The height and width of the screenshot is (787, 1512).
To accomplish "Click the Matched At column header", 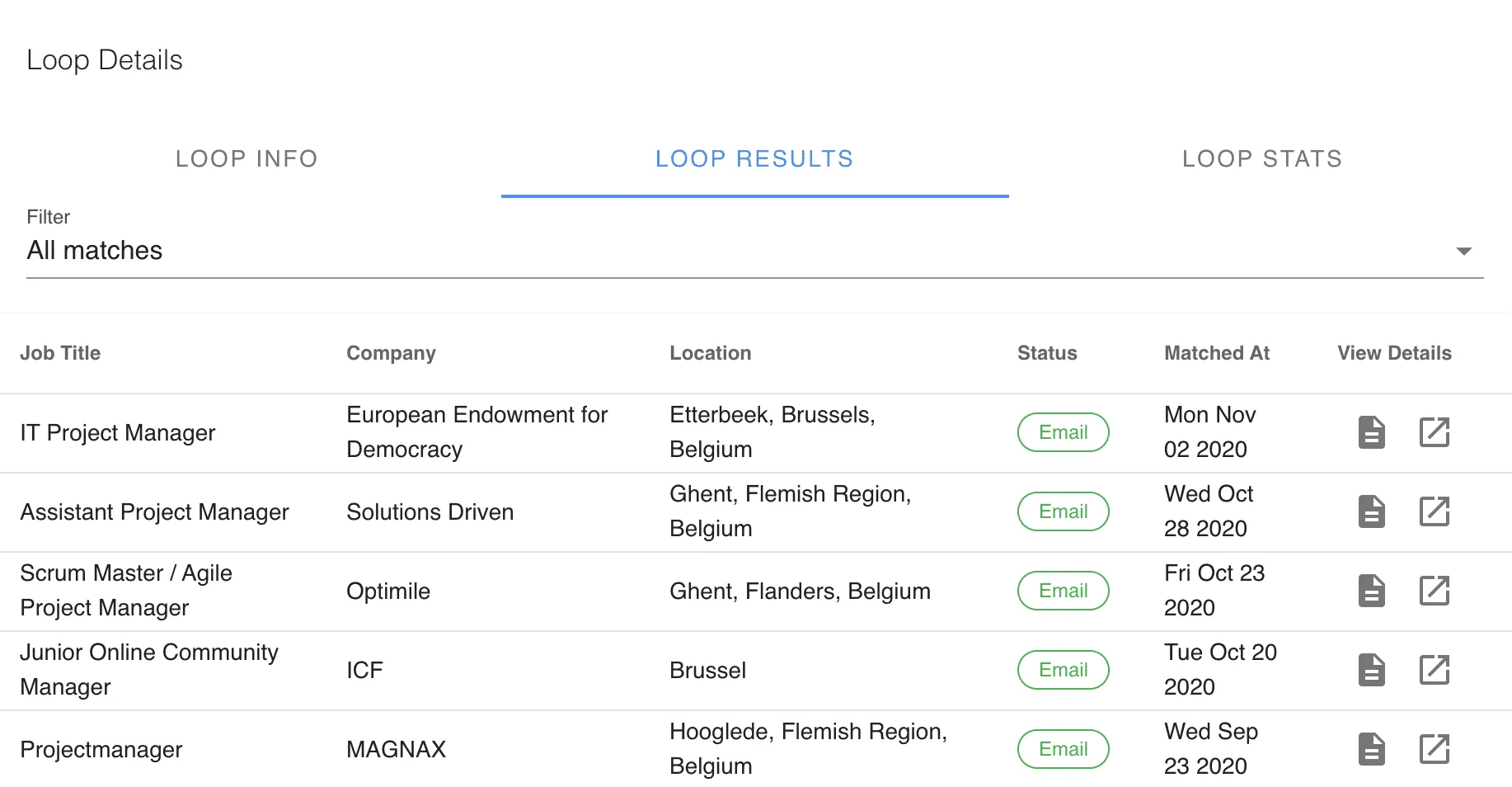I will (1216, 353).
